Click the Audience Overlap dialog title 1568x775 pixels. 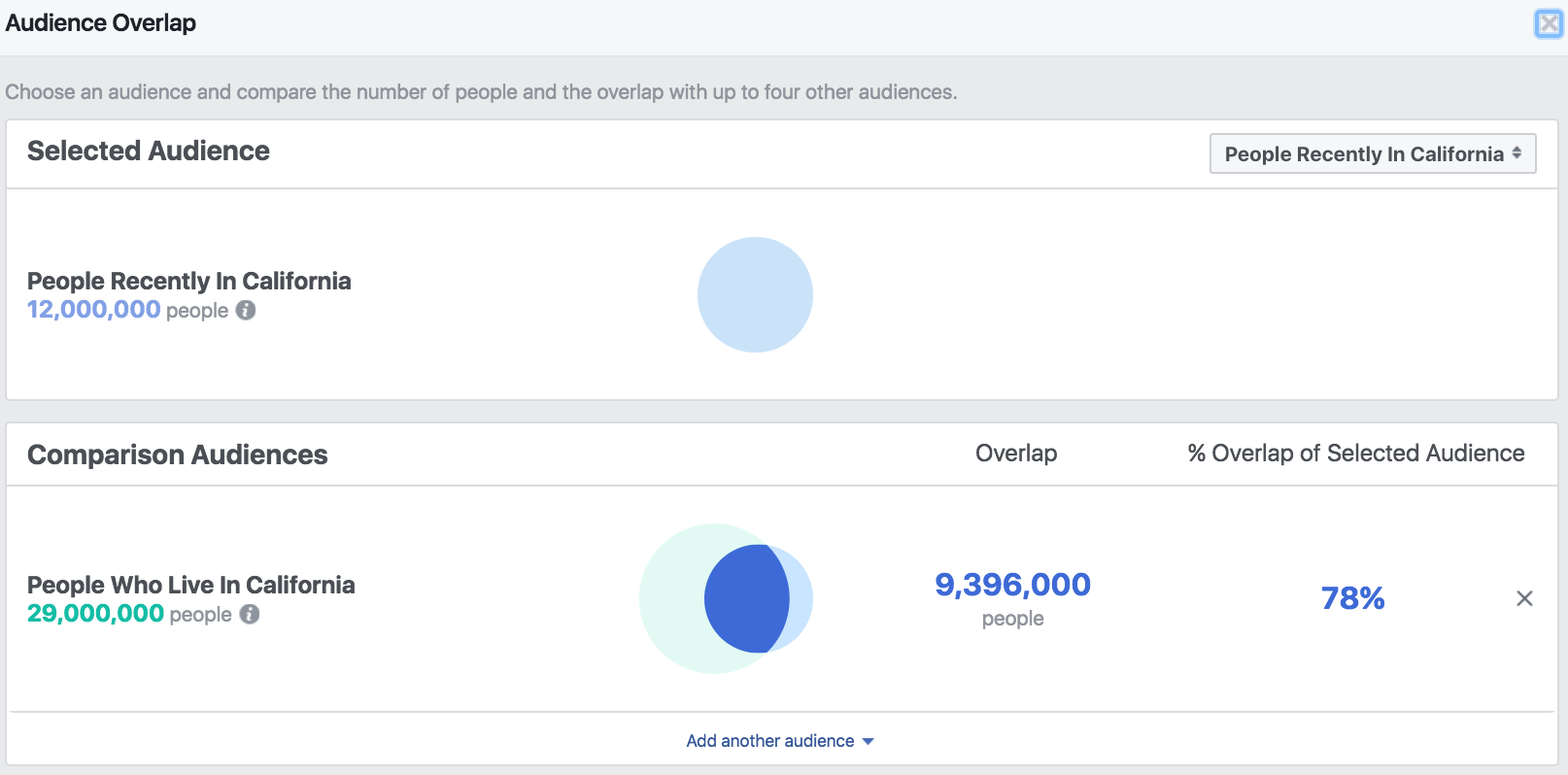tap(101, 22)
